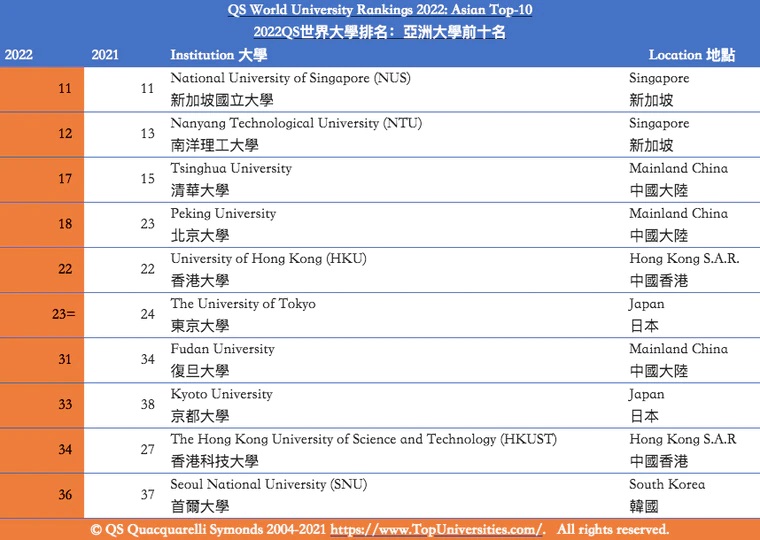The height and width of the screenshot is (540, 760).
Task: Click 'Hong Kong S.A.R.' location in HKU row
Action: tap(684, 258)
